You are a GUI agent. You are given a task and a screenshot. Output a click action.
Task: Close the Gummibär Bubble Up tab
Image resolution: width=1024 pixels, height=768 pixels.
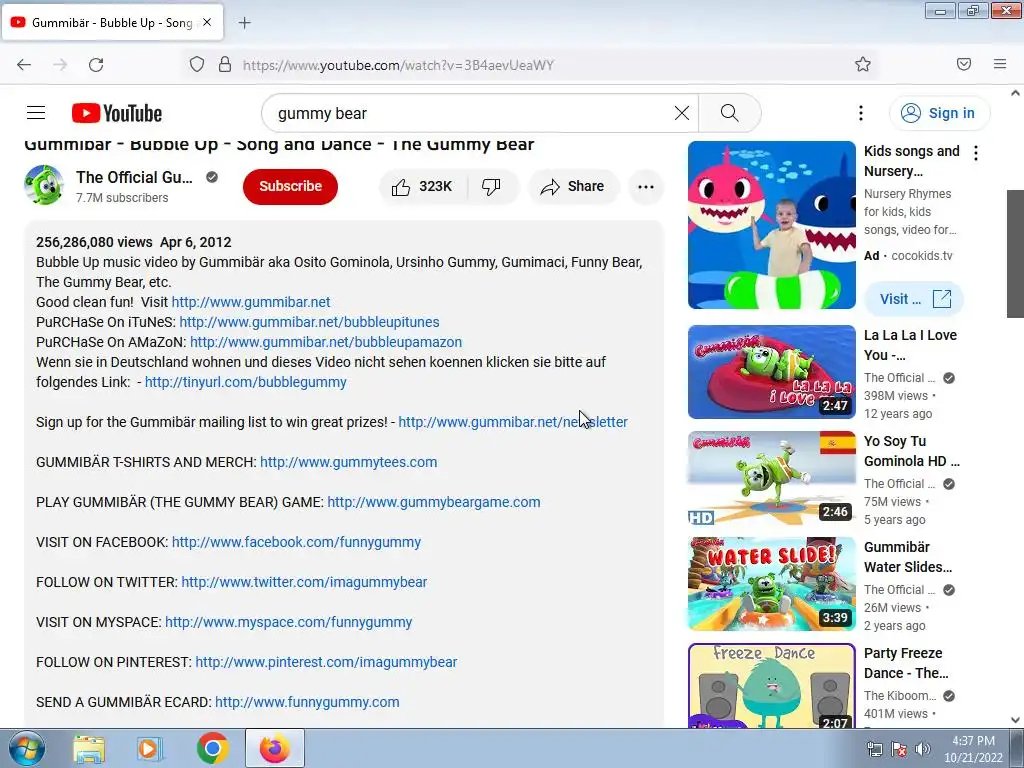[207, 22]
